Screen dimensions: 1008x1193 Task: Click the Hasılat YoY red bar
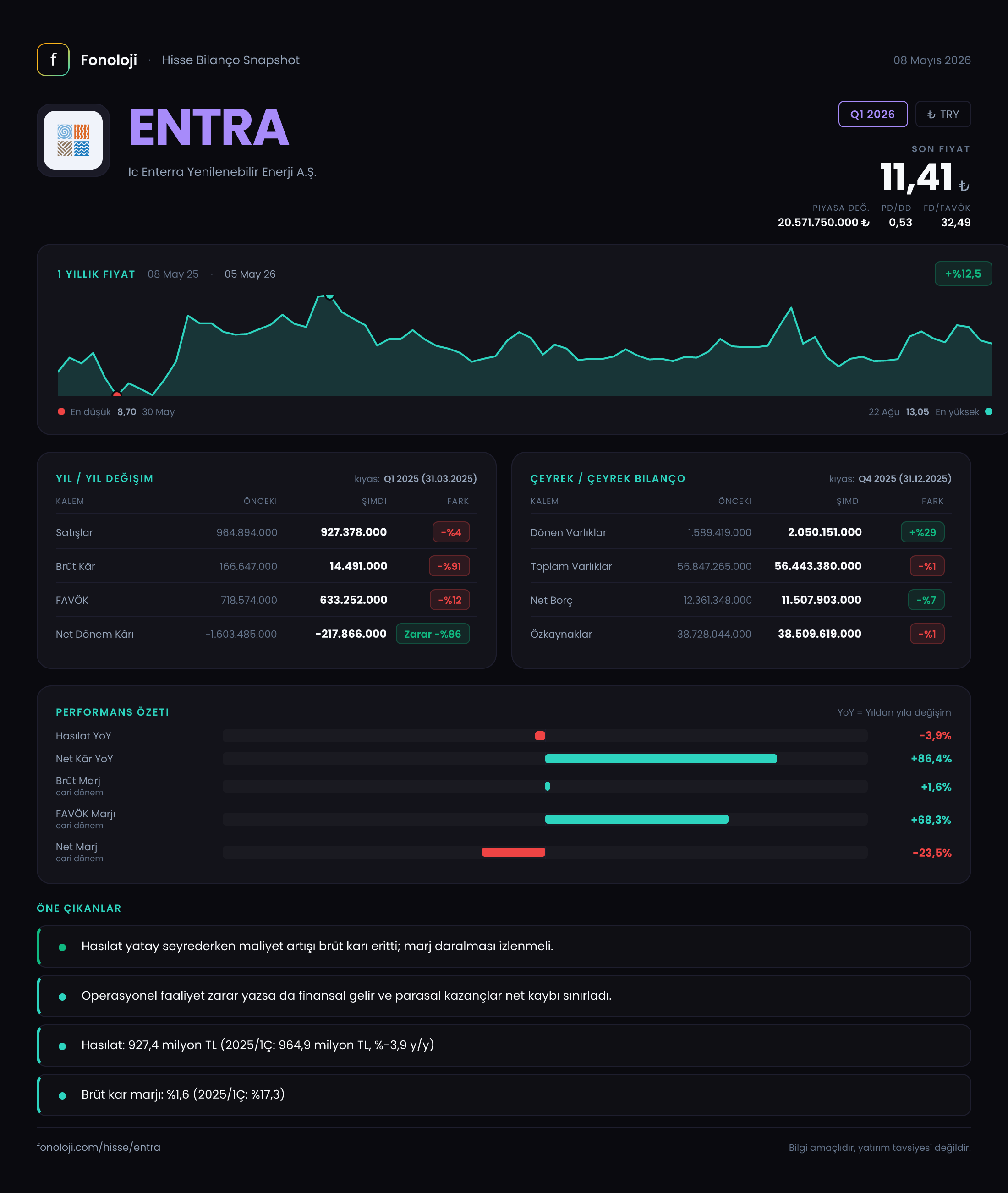click(540, 735)
